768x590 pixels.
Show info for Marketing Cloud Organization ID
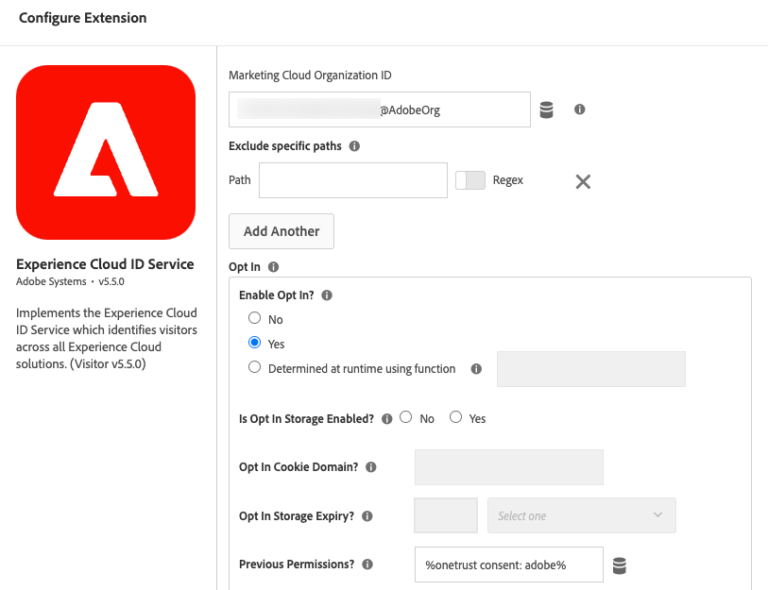579,109
